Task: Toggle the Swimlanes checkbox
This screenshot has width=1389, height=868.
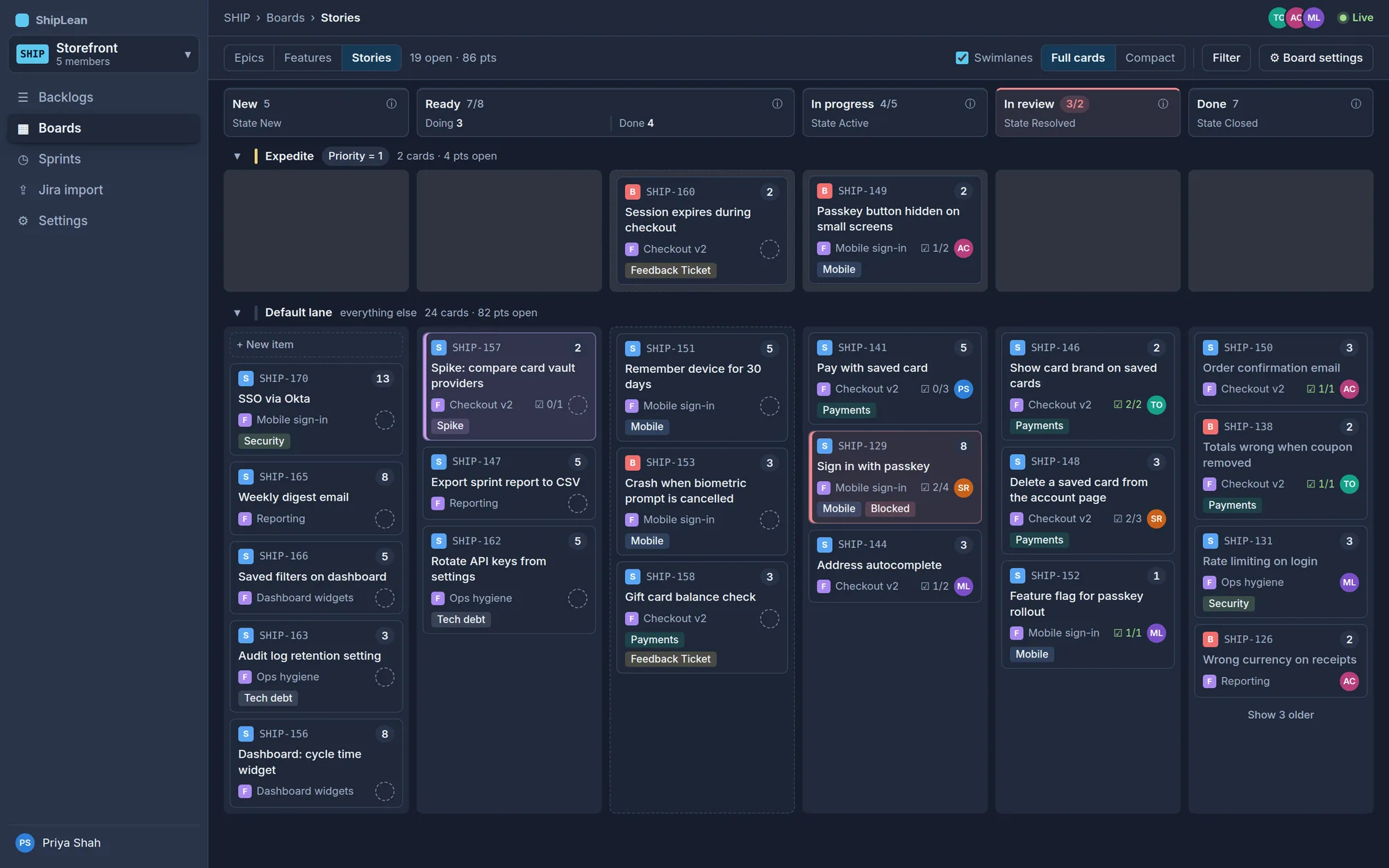Action: coord(962,58)
